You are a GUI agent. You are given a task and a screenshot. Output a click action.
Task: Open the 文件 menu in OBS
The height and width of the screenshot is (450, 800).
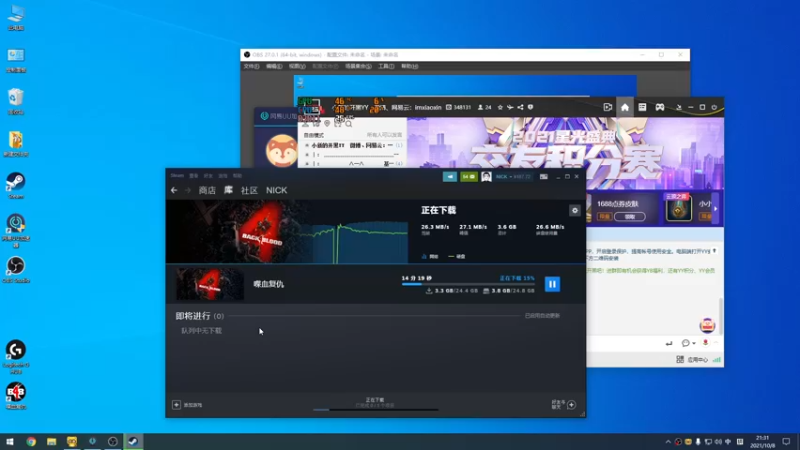tap(251, 66)
